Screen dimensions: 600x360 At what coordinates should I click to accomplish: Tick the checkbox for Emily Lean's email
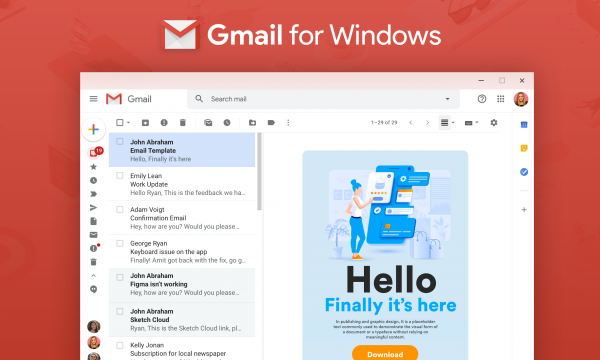pos(120,176)
